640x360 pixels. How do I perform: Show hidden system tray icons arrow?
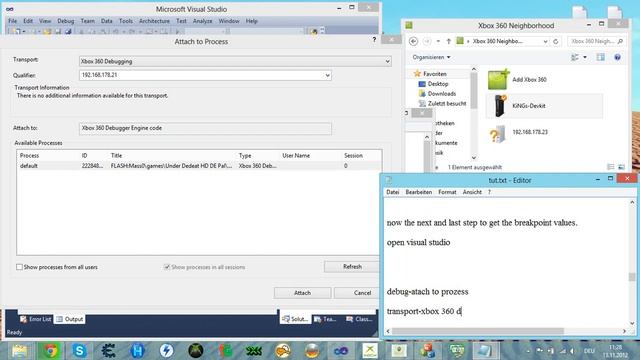point(528,351)
